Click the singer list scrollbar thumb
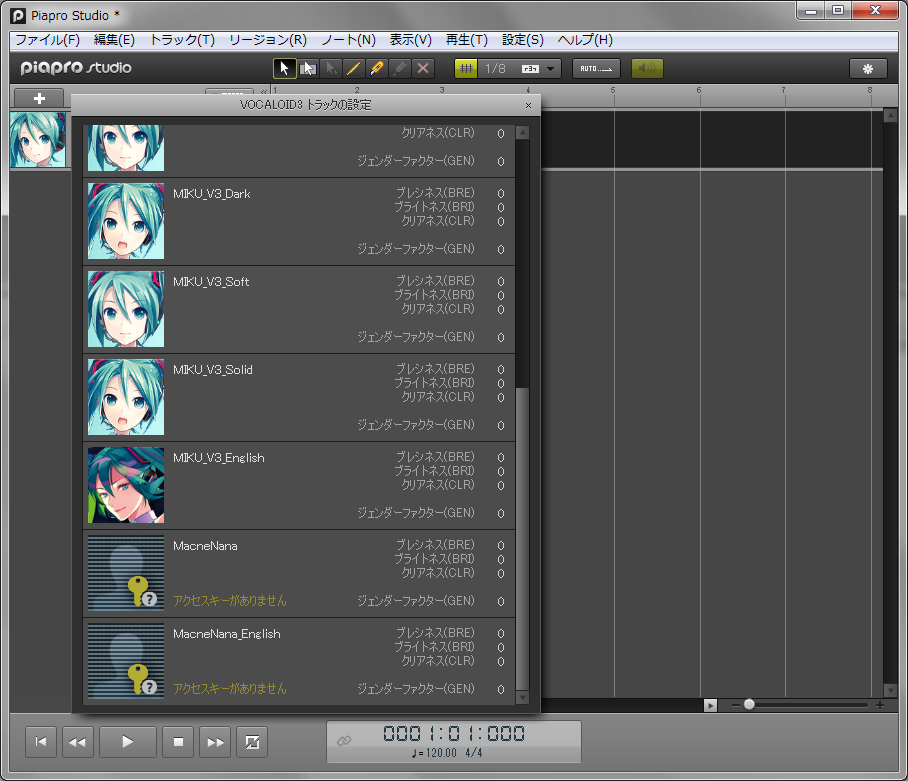Screen dimensions: 908x781 522,540
